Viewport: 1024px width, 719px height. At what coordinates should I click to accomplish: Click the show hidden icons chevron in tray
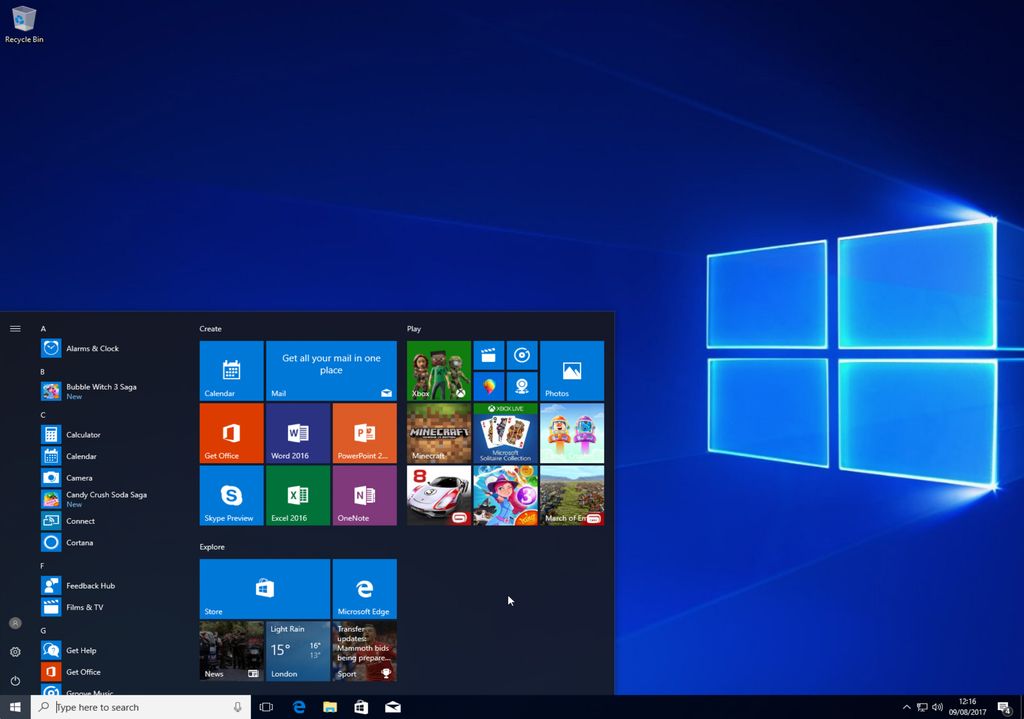tap(907, 707)
